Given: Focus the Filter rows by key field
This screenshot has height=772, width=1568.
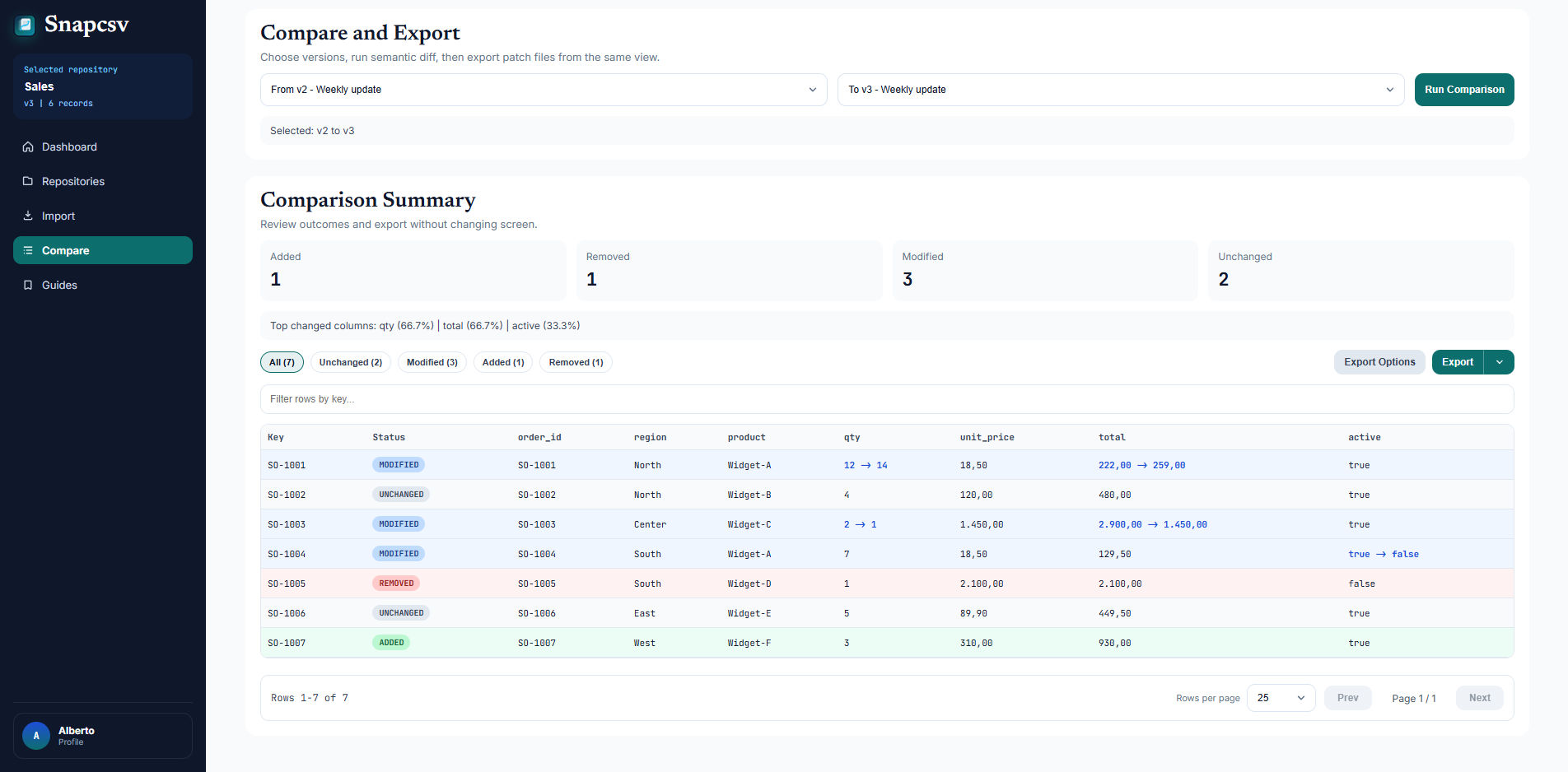Looking at the screenshot, I should tap(887, 399).
